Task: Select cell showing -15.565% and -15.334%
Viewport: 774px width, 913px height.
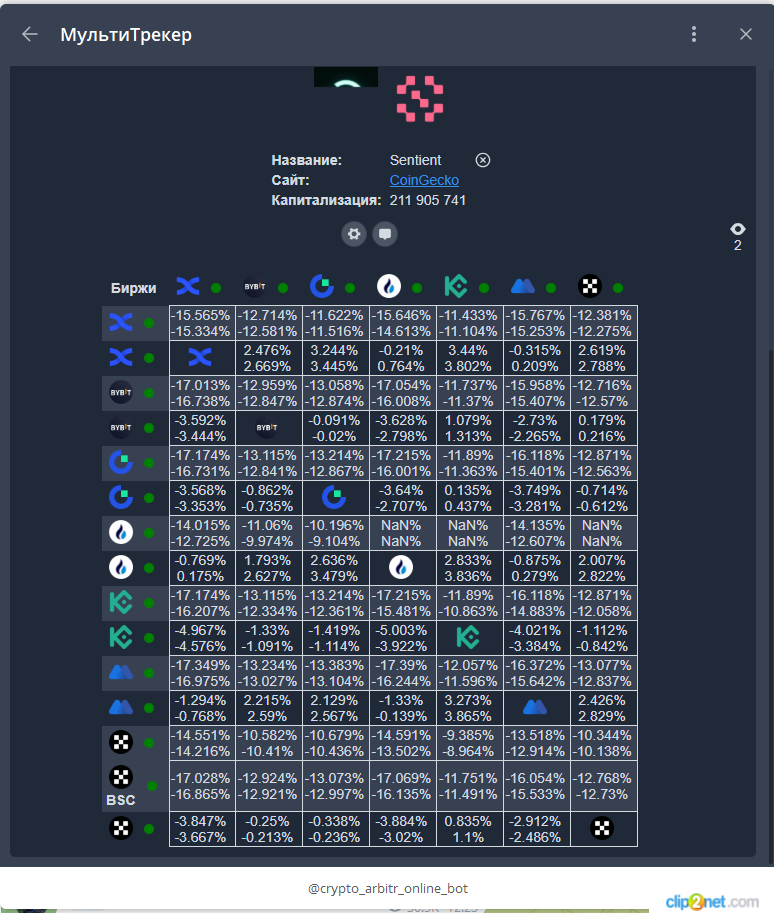Action: (x=202, y=323)
